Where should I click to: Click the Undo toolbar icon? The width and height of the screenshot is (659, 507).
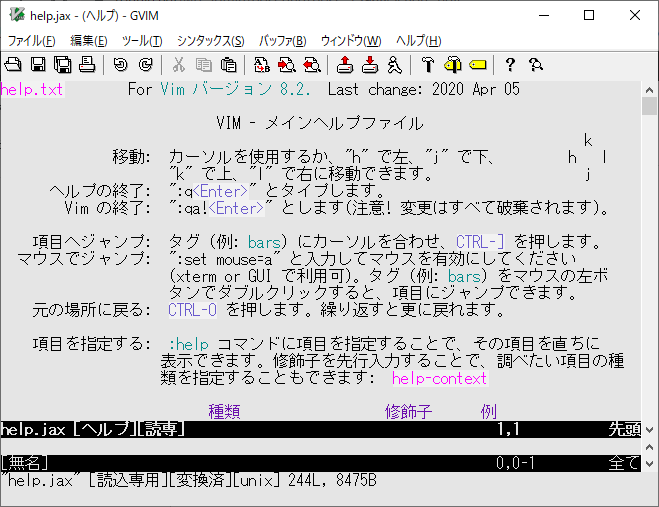[121, 65]
